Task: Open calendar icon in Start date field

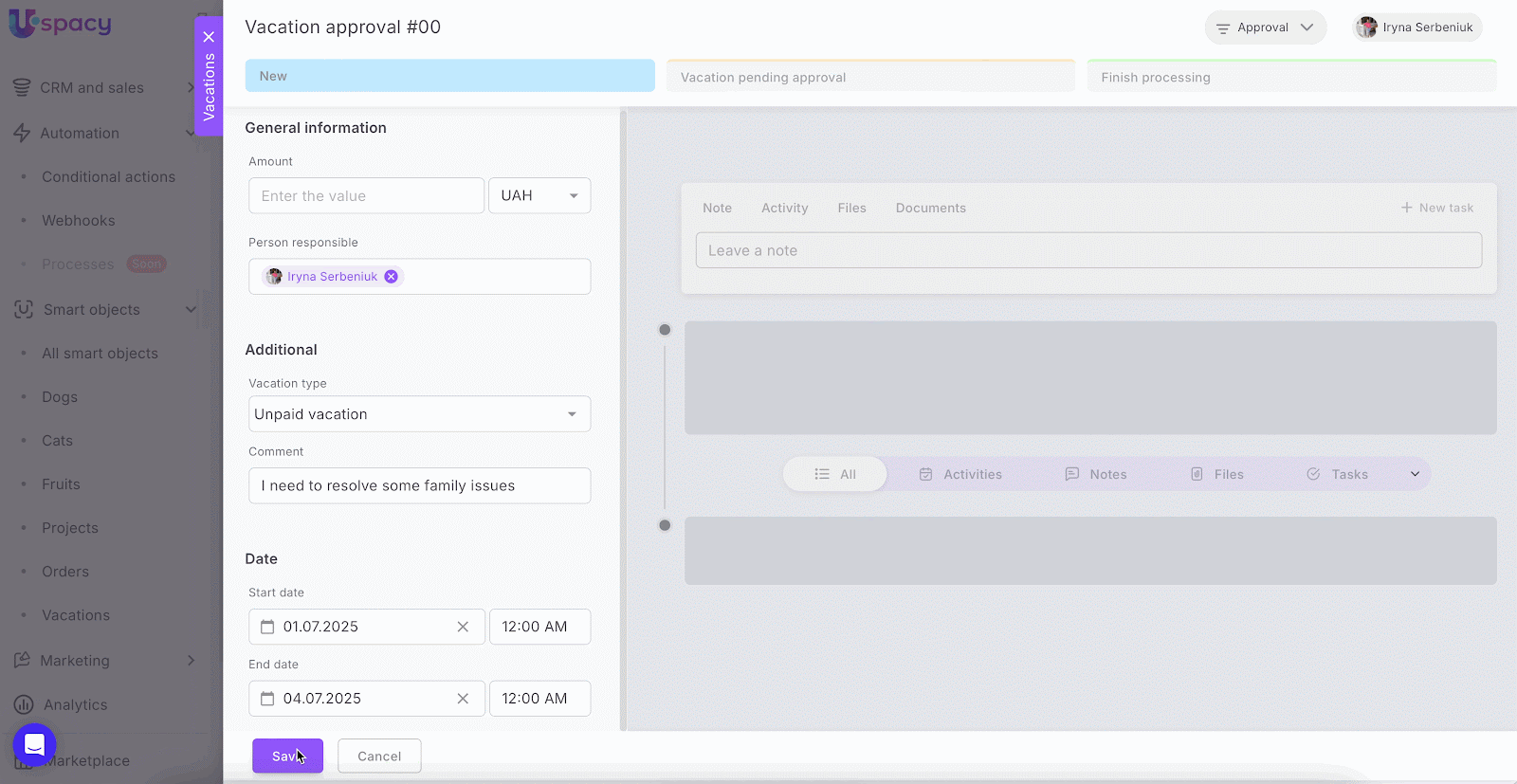Action: (267, 627)
